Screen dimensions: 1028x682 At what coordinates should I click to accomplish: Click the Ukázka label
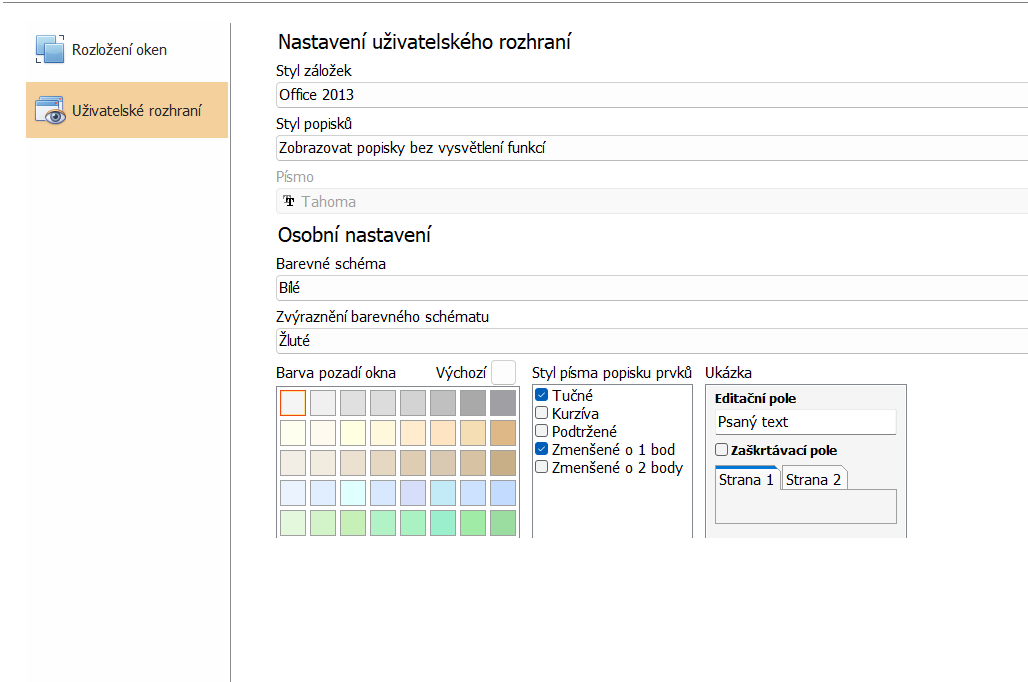[x=728, y=373]
